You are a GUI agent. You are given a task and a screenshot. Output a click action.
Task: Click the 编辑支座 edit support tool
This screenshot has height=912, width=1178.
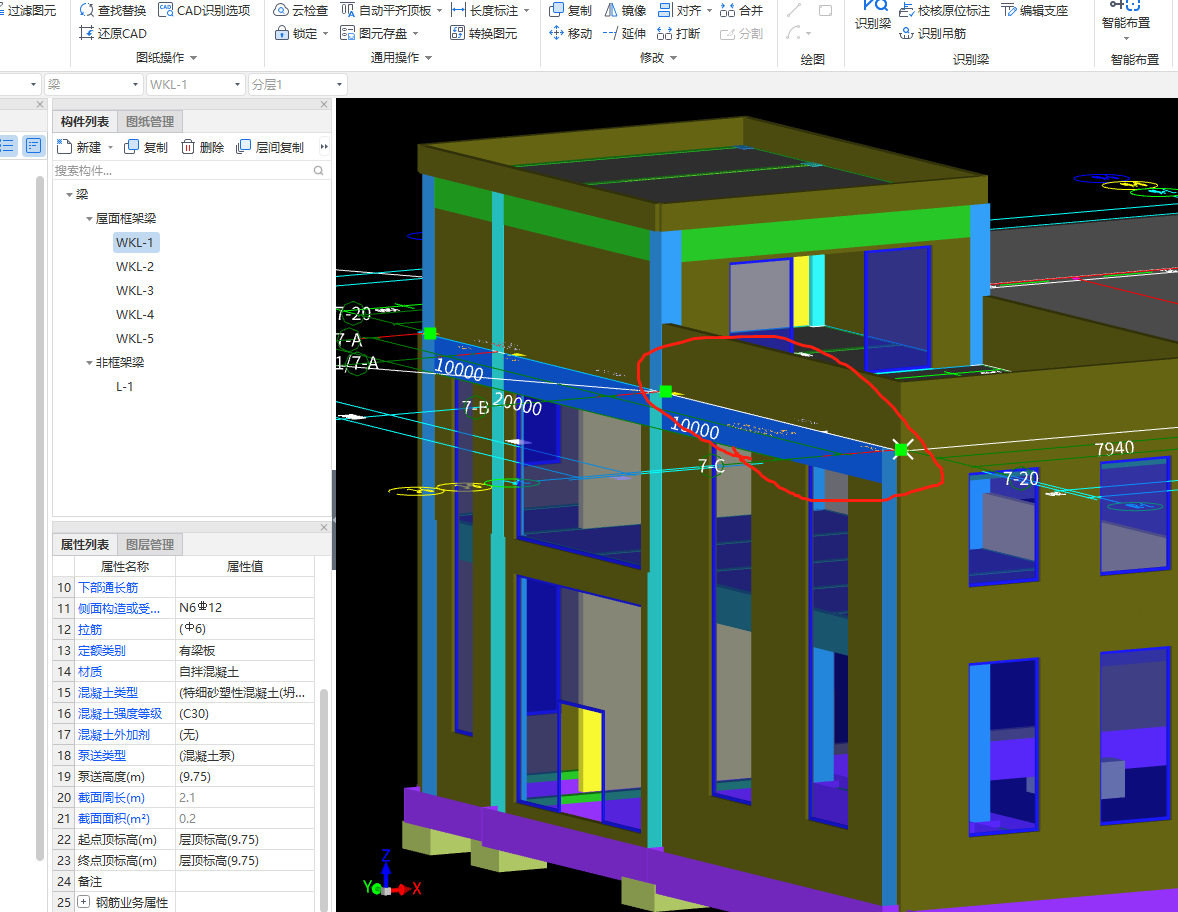1035,11
